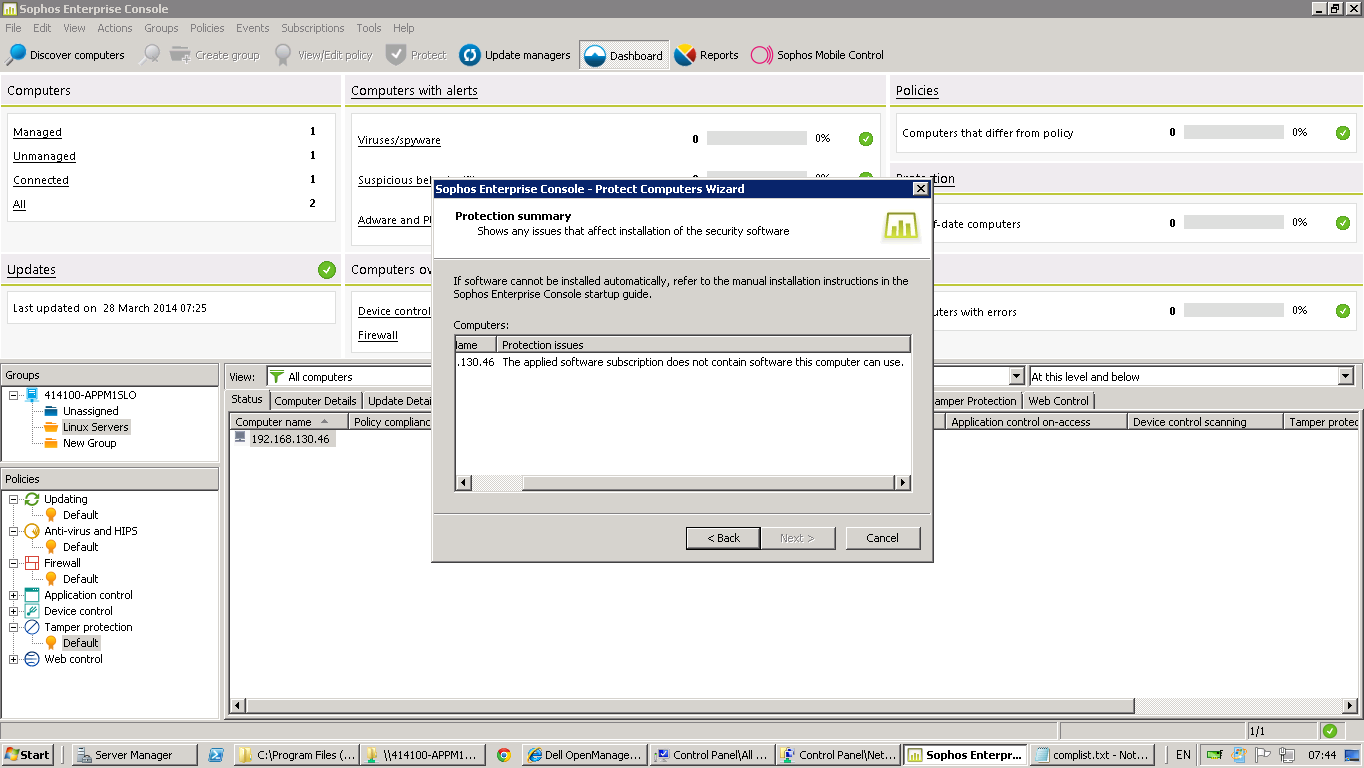Screen dimensions: 1364x768
Task: Click the Computers with errors progress bar
Action: pyautogui.click(x=1234, y=311)
